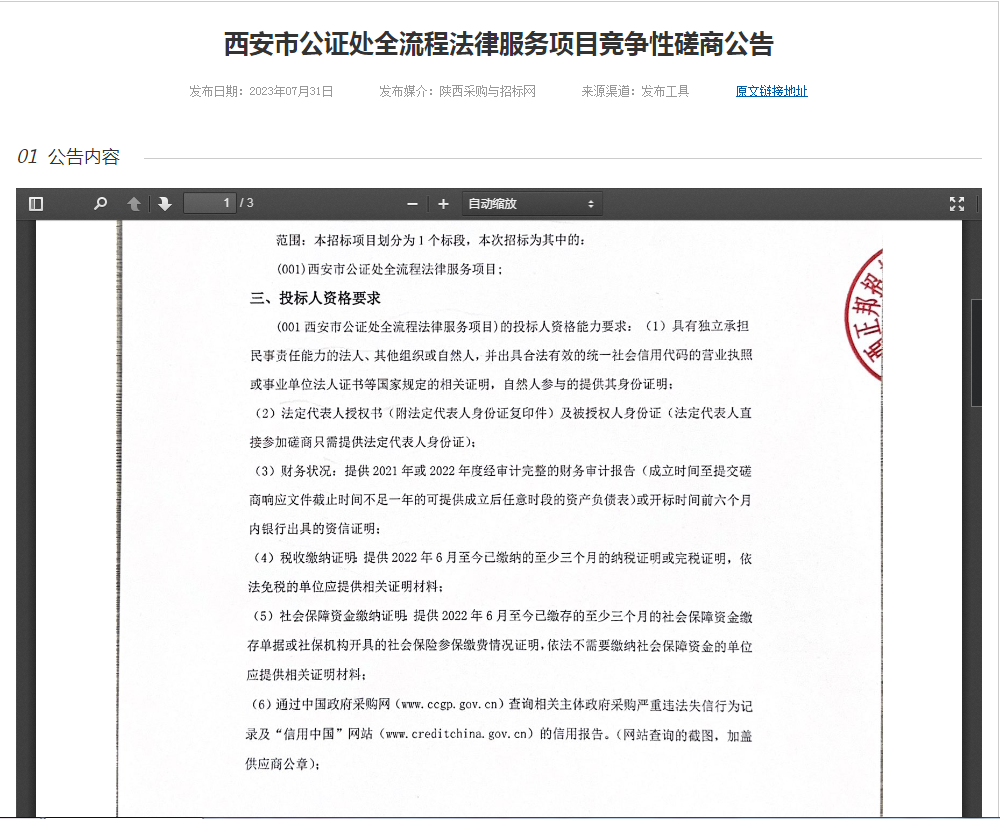
Task: Click the www.ccgp.gov.cn text in the PDF
Action: pos(448,704)
